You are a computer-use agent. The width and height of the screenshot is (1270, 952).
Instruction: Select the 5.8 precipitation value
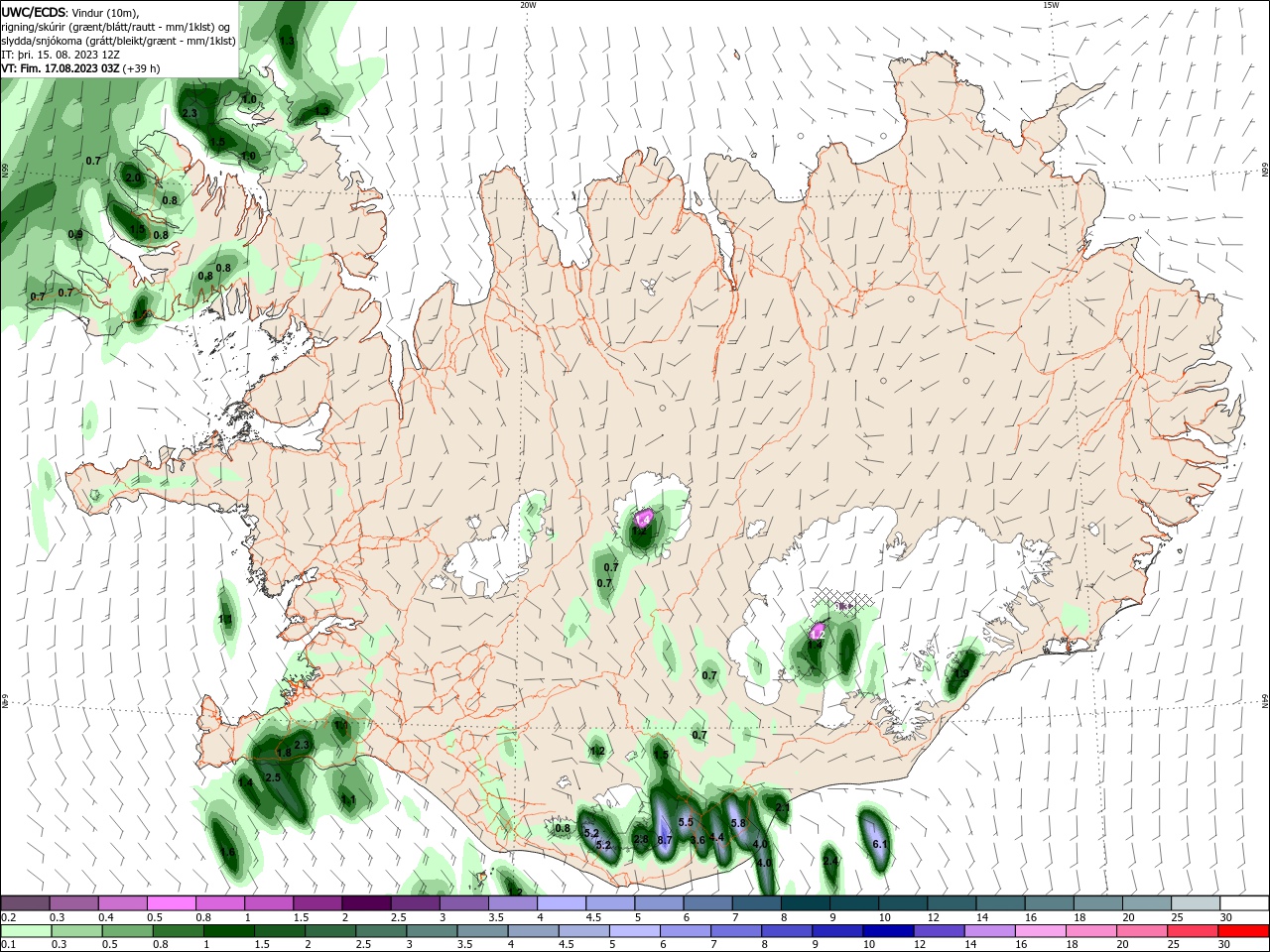[737, 823]
